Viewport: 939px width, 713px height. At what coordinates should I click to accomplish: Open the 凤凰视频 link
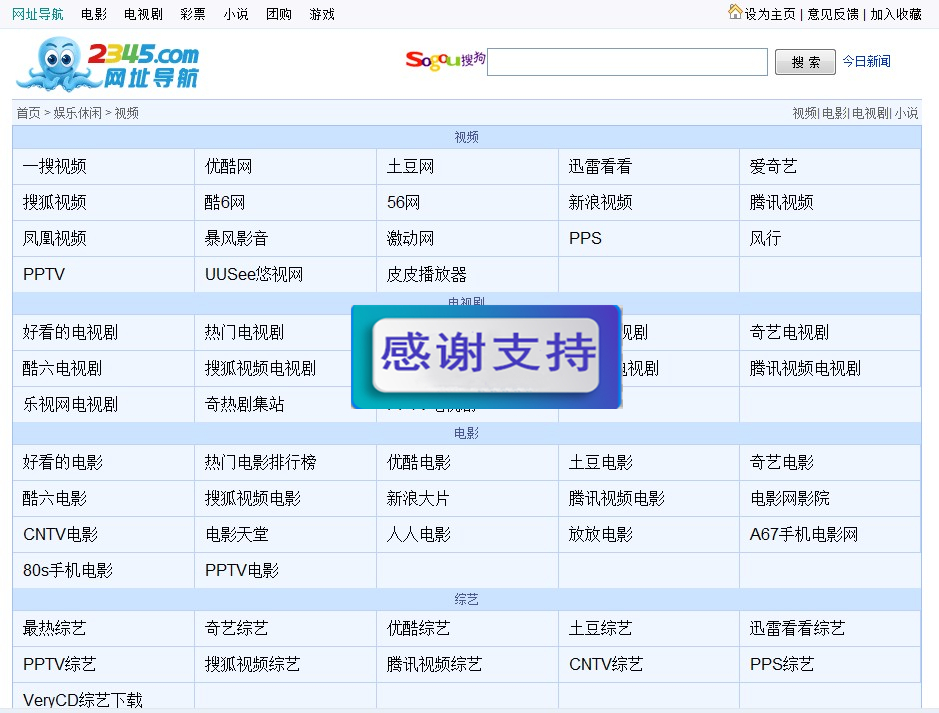click(54, 238)
